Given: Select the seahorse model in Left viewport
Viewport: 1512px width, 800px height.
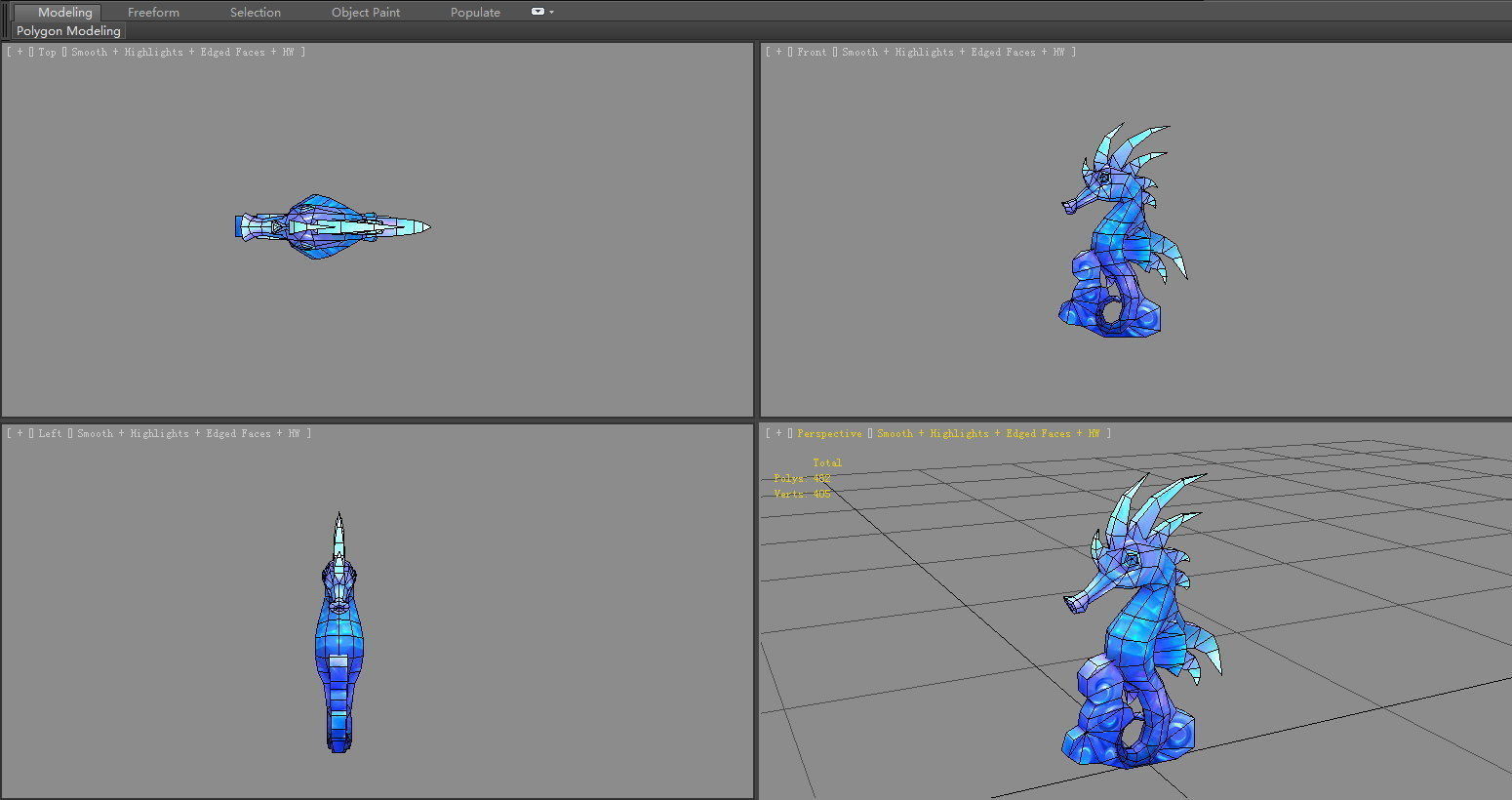Looking at the screenshot, I should [x=338, y=634].
